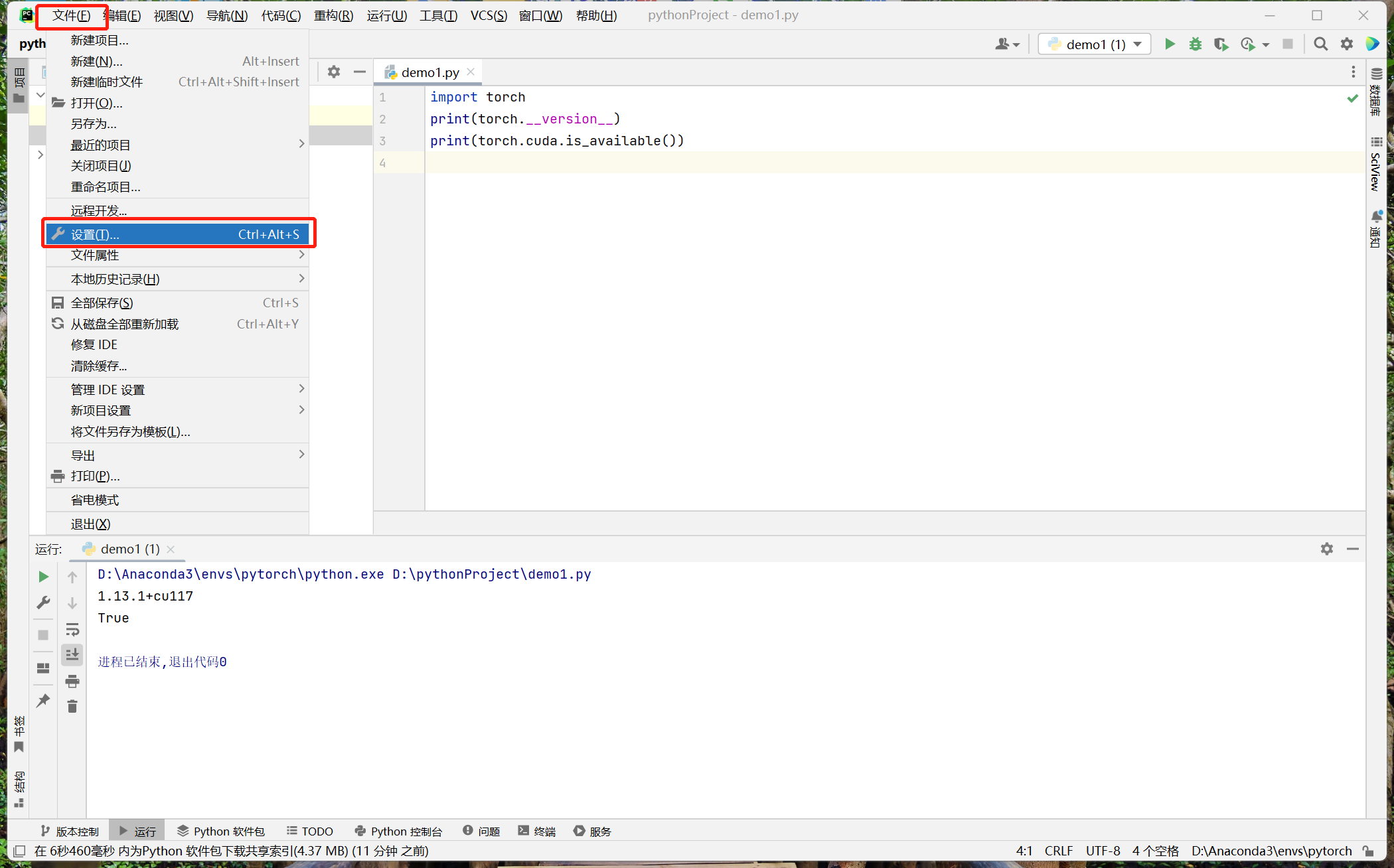Open the demo1 (1) run configuration dropdown
This screenshot has height=868, width=1394.
pos(1094,44)
